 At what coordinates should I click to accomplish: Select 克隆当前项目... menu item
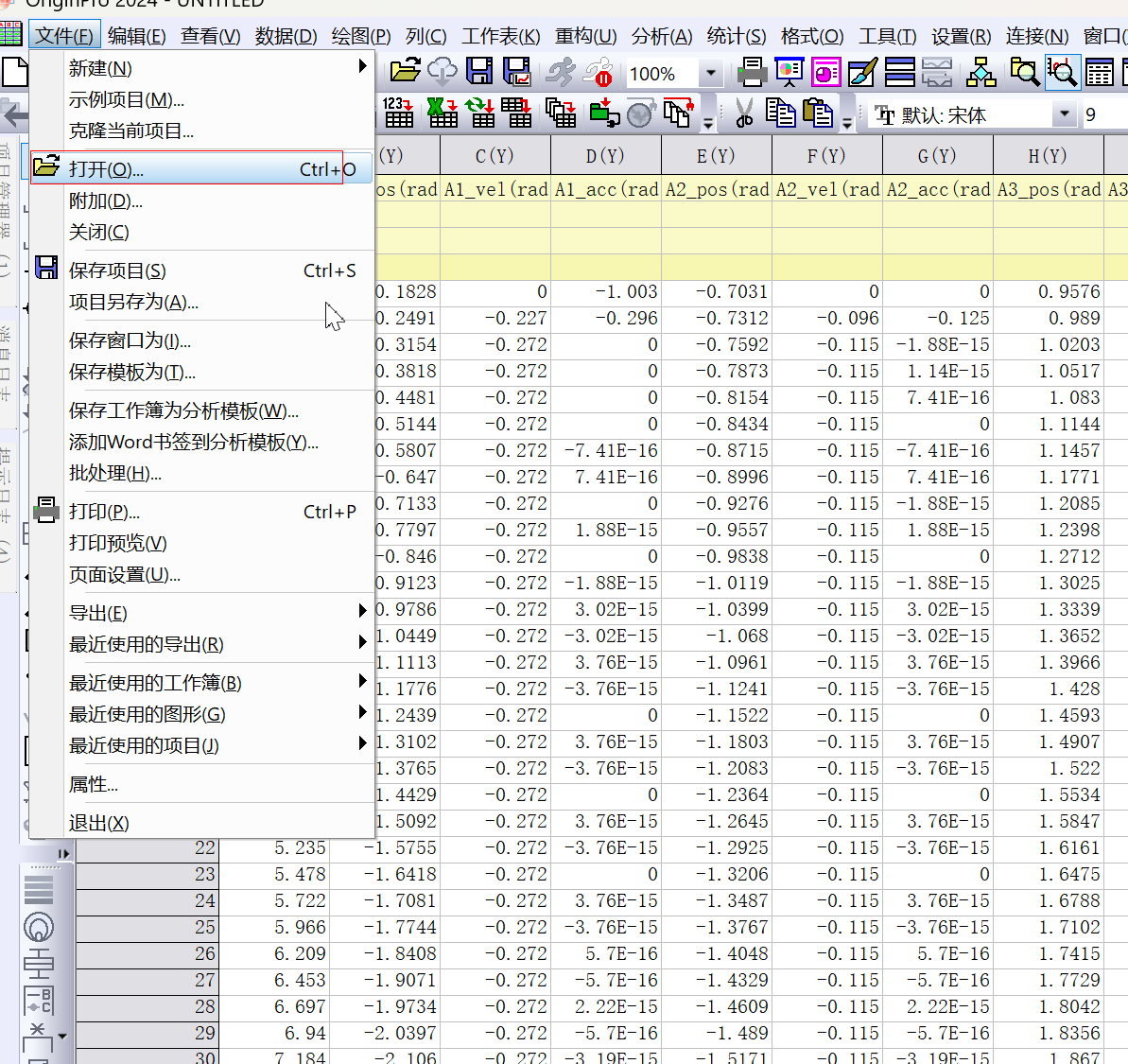pyautogui.click(x=202, y=131)
